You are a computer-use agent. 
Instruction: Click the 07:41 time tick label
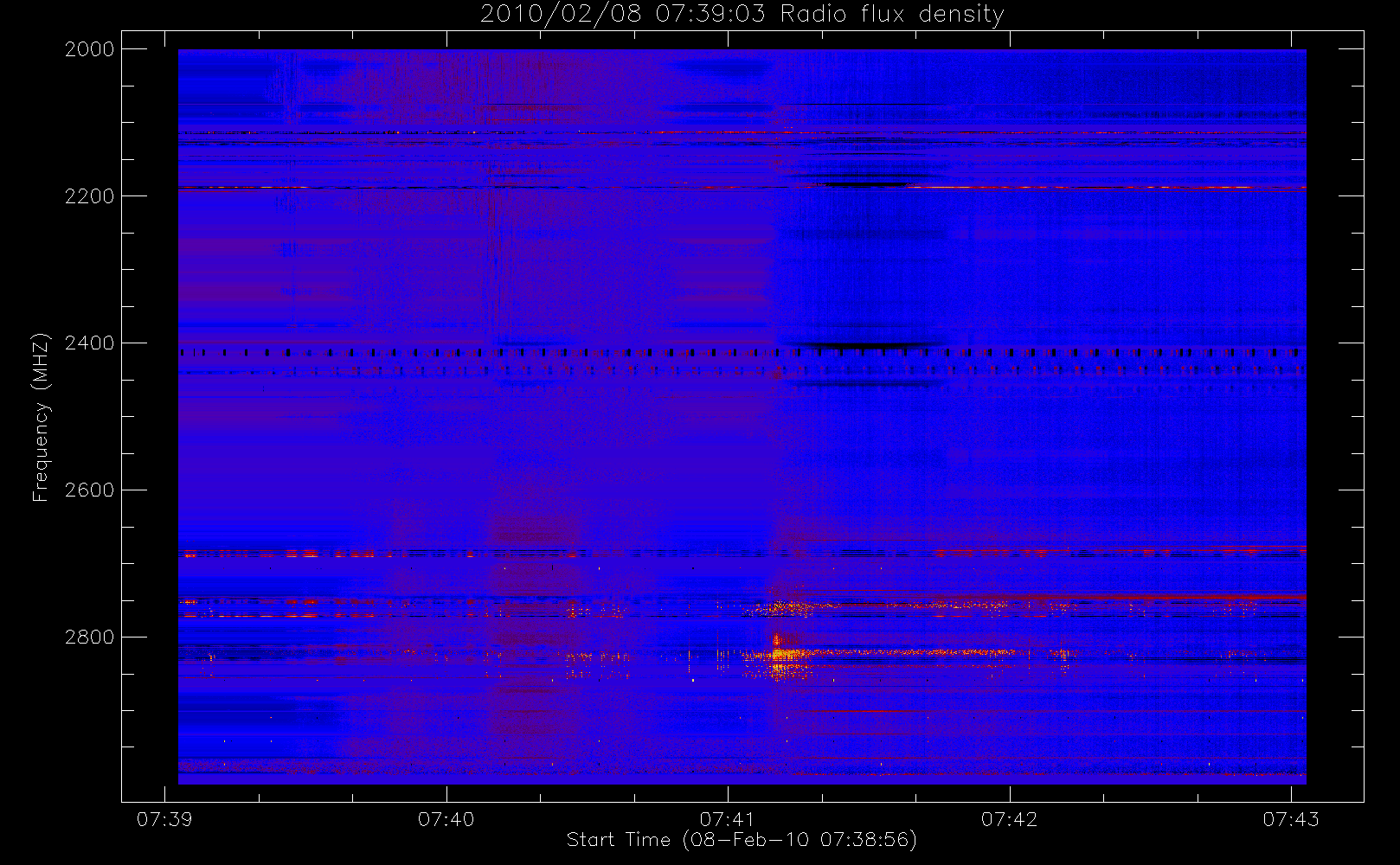coord(728,819)
